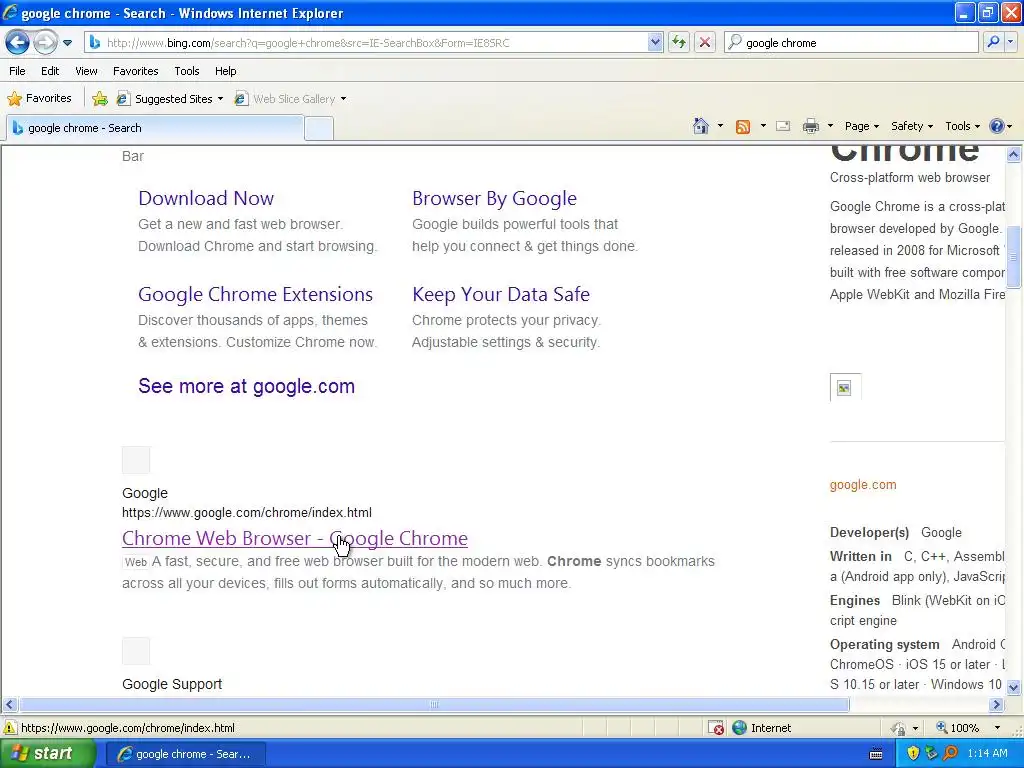Image resolution: width=1024 pixels, height=768 pixels.
Task: Click the horizontal scrollbar right arrow
Action: click(996, 705)
